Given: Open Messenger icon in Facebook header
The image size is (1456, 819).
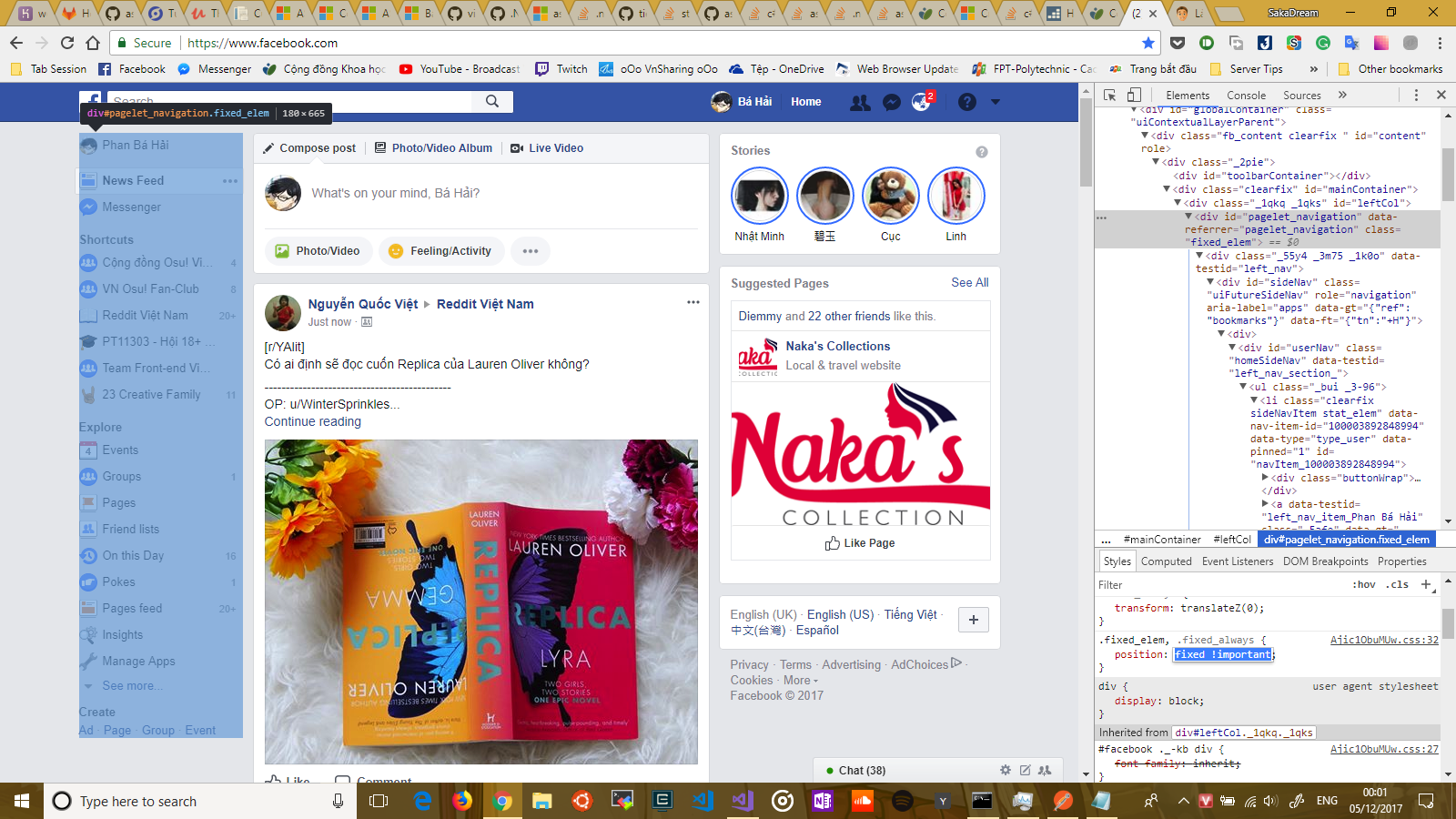Looking at the screenshot, I should [892, 102].
